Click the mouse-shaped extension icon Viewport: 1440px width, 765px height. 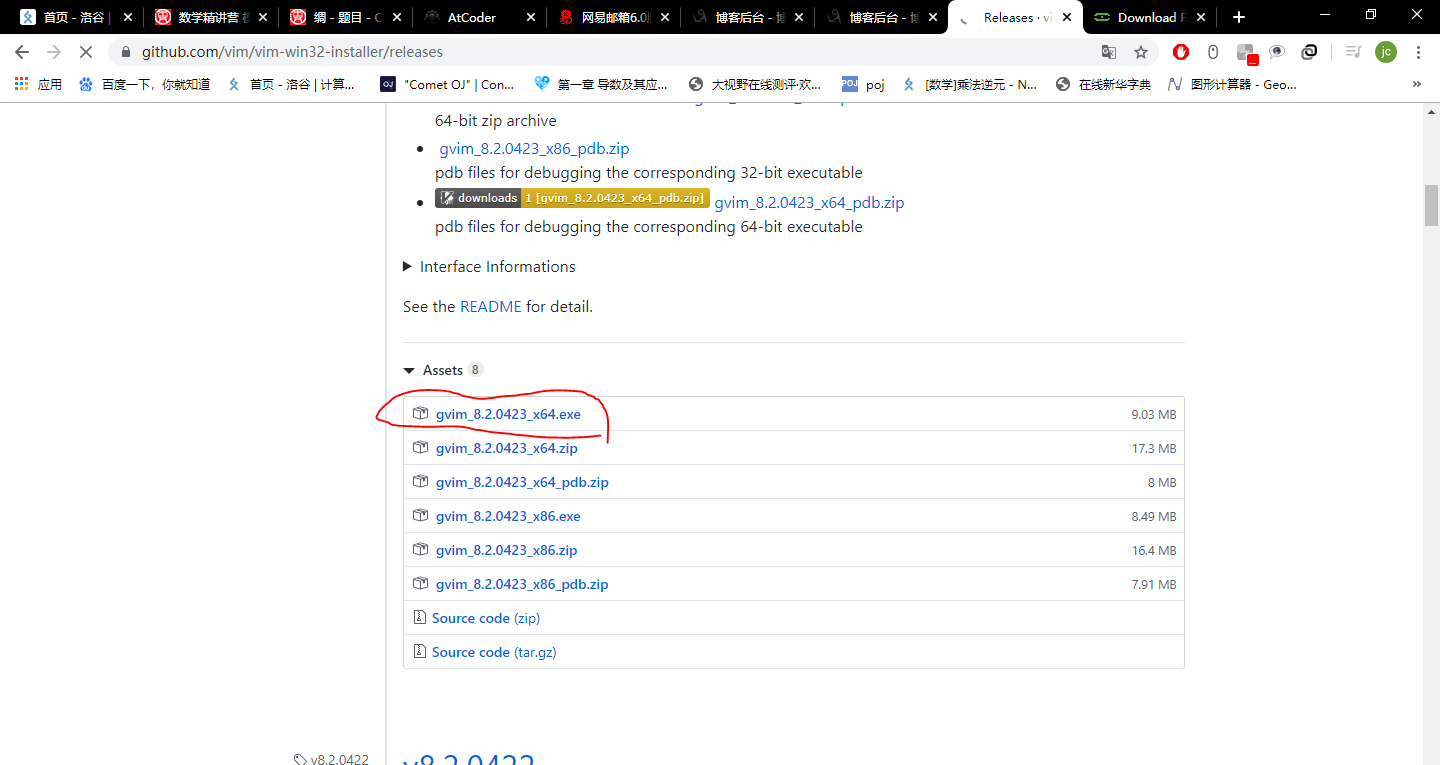click(x=1213, y=52)
